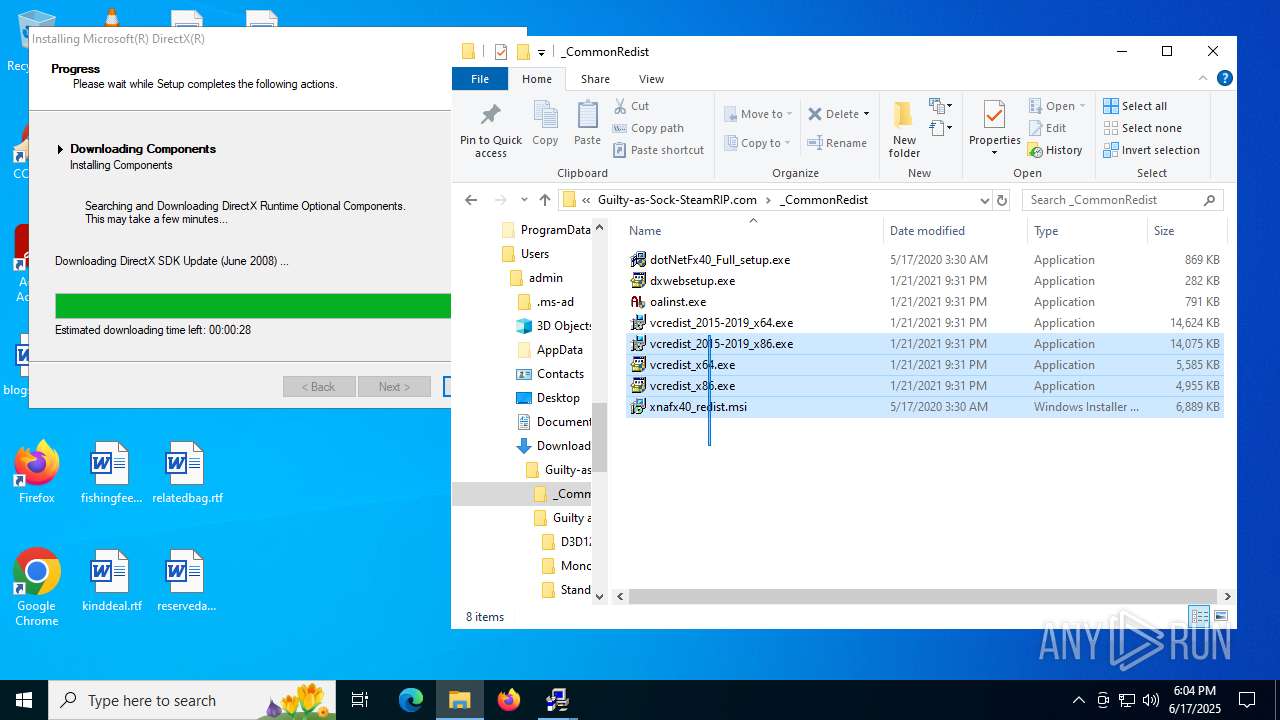The width and height of the screenshot is (1280, 720).
Task: Switch to details view layout
Action: coord(1199,616)
